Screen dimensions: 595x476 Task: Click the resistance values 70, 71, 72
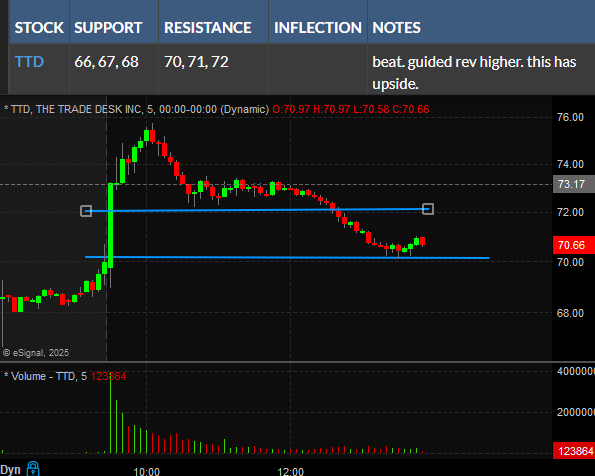(196, 62)
